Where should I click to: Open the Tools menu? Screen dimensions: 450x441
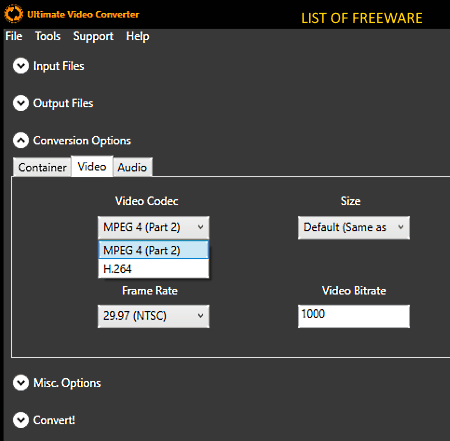(x=48, y=36)
